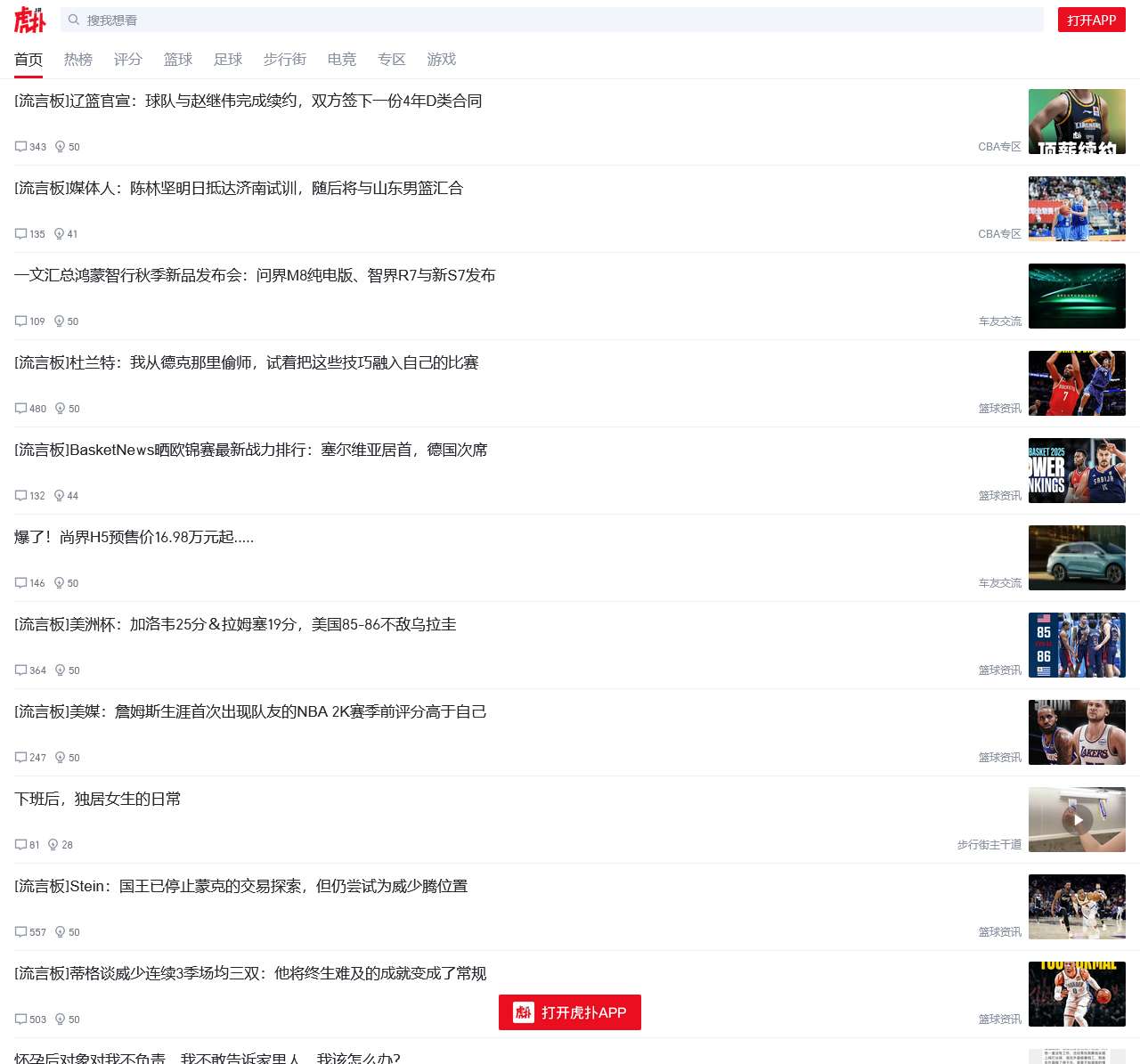Image resolution: width=1140 pixels, height=1064 pixels.
Task: Click the like icon showing 41 on the 陈林坚 post
Action: pyautogui.click(x=59, y=234)
